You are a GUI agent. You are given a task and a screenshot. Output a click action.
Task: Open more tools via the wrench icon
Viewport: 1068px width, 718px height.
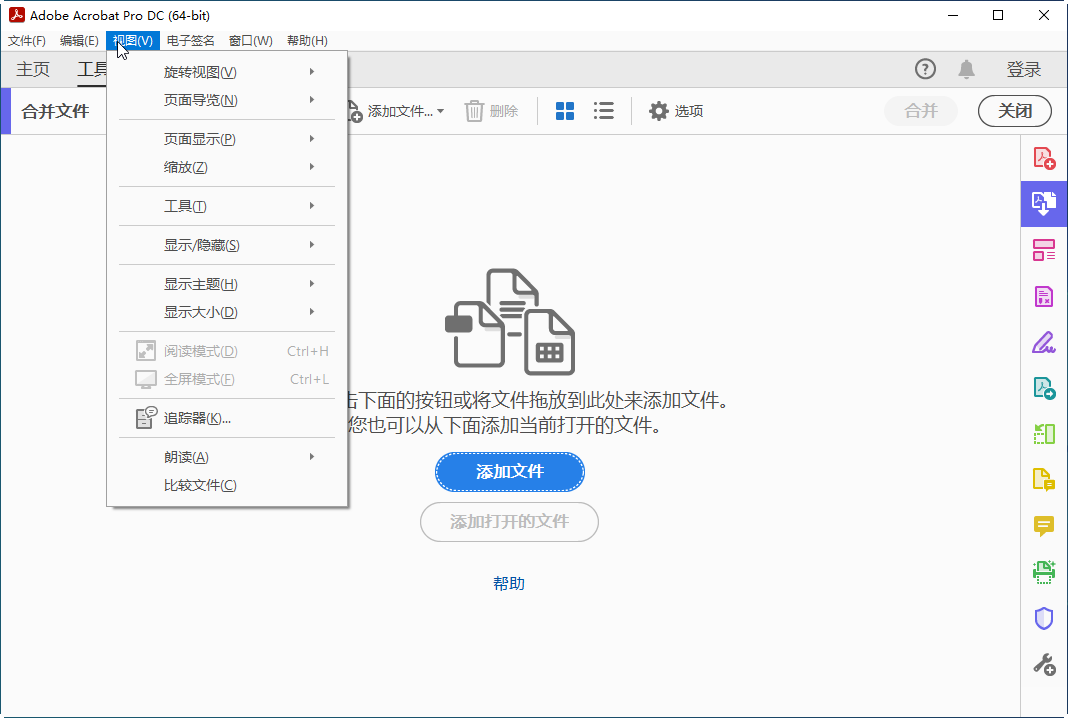[1044, 663]
